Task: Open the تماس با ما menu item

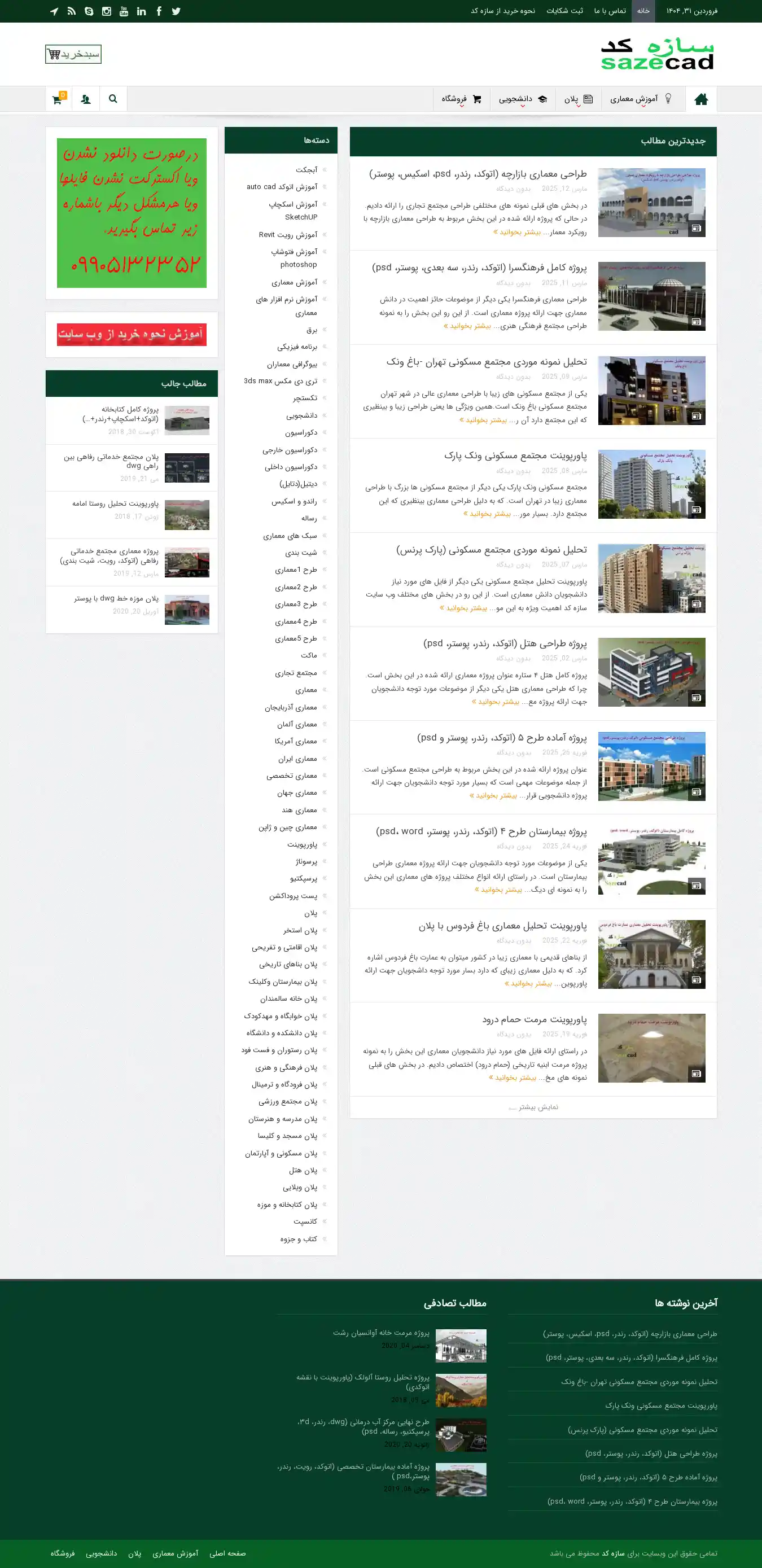Action: [609, 11]
